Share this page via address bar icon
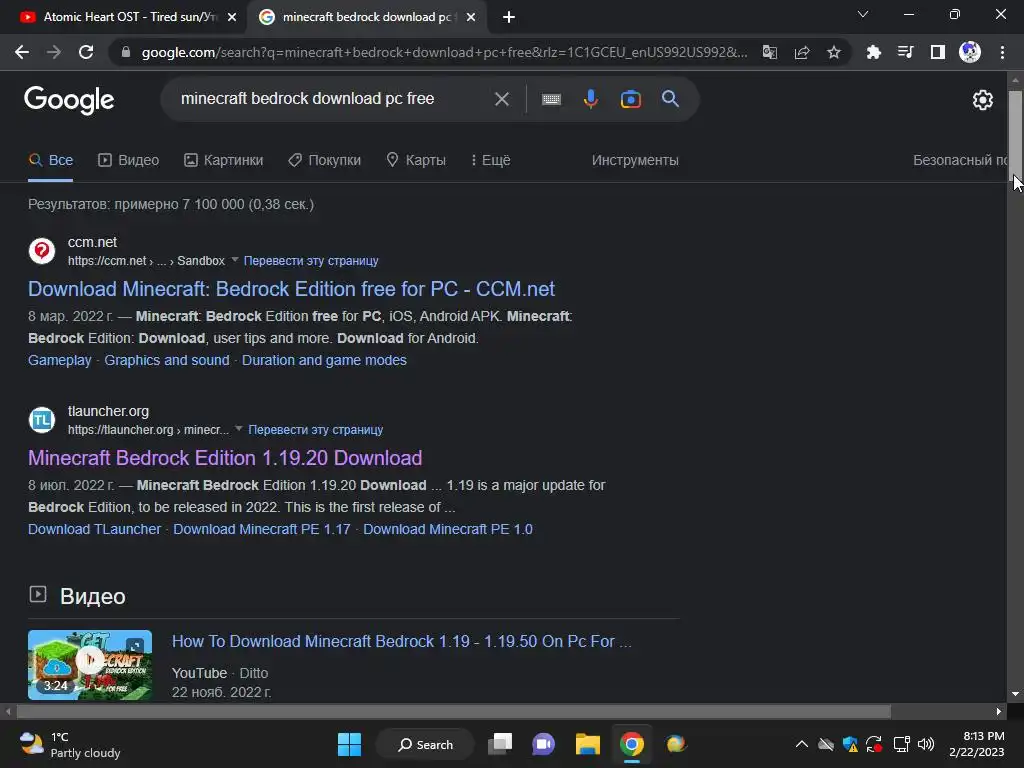Image resolution: width=1024 pixels, height=768 pixels. point(802,52)
